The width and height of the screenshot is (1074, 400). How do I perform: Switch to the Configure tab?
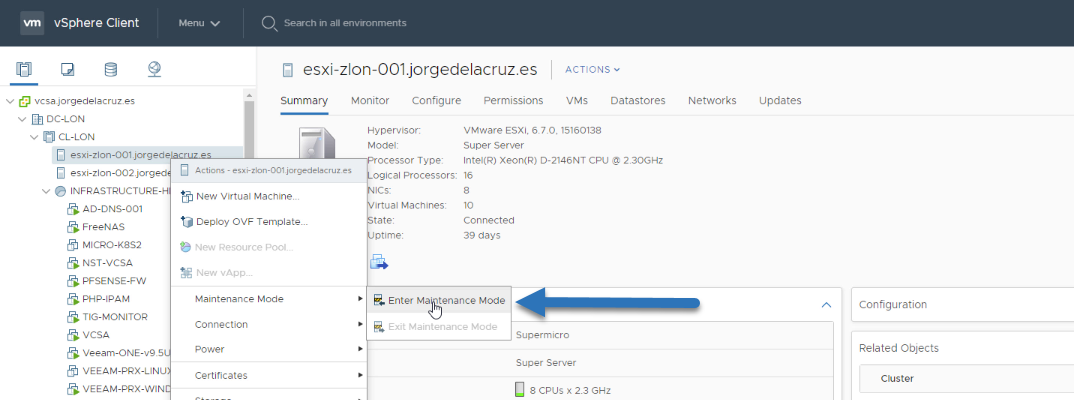tap(436, 101)
